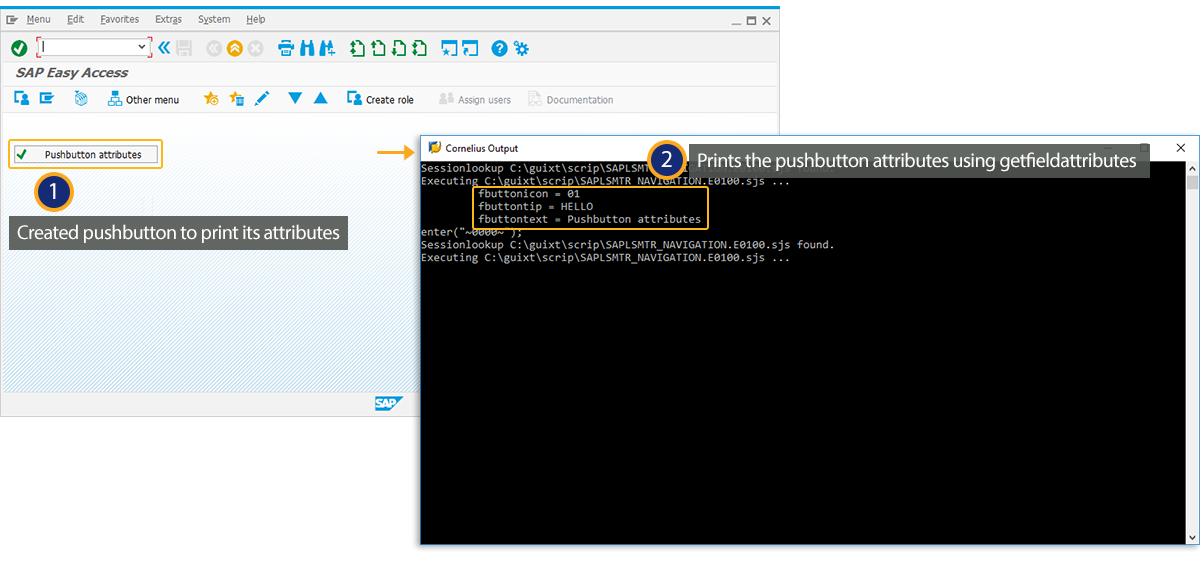Click the Generate shortcut icon

[x=470, y=47]
